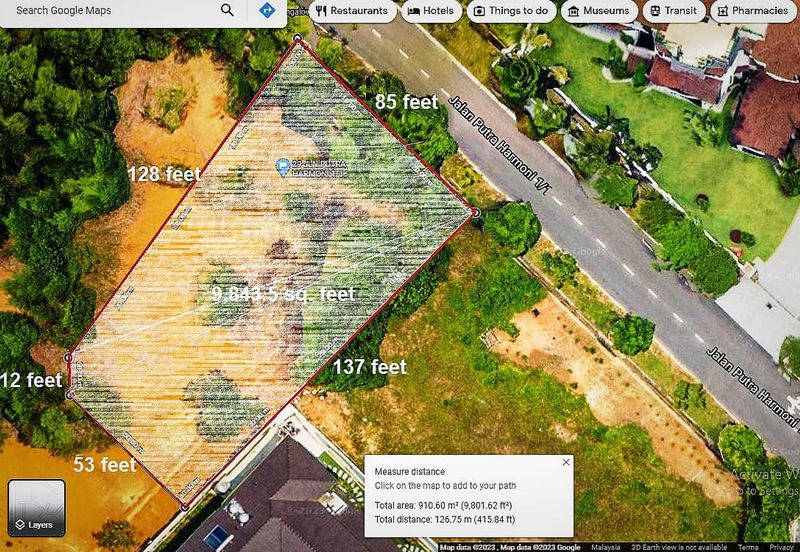Open the Layers map view switcher
This screenshot has width=800, height=552.
[x=37, y=508]
